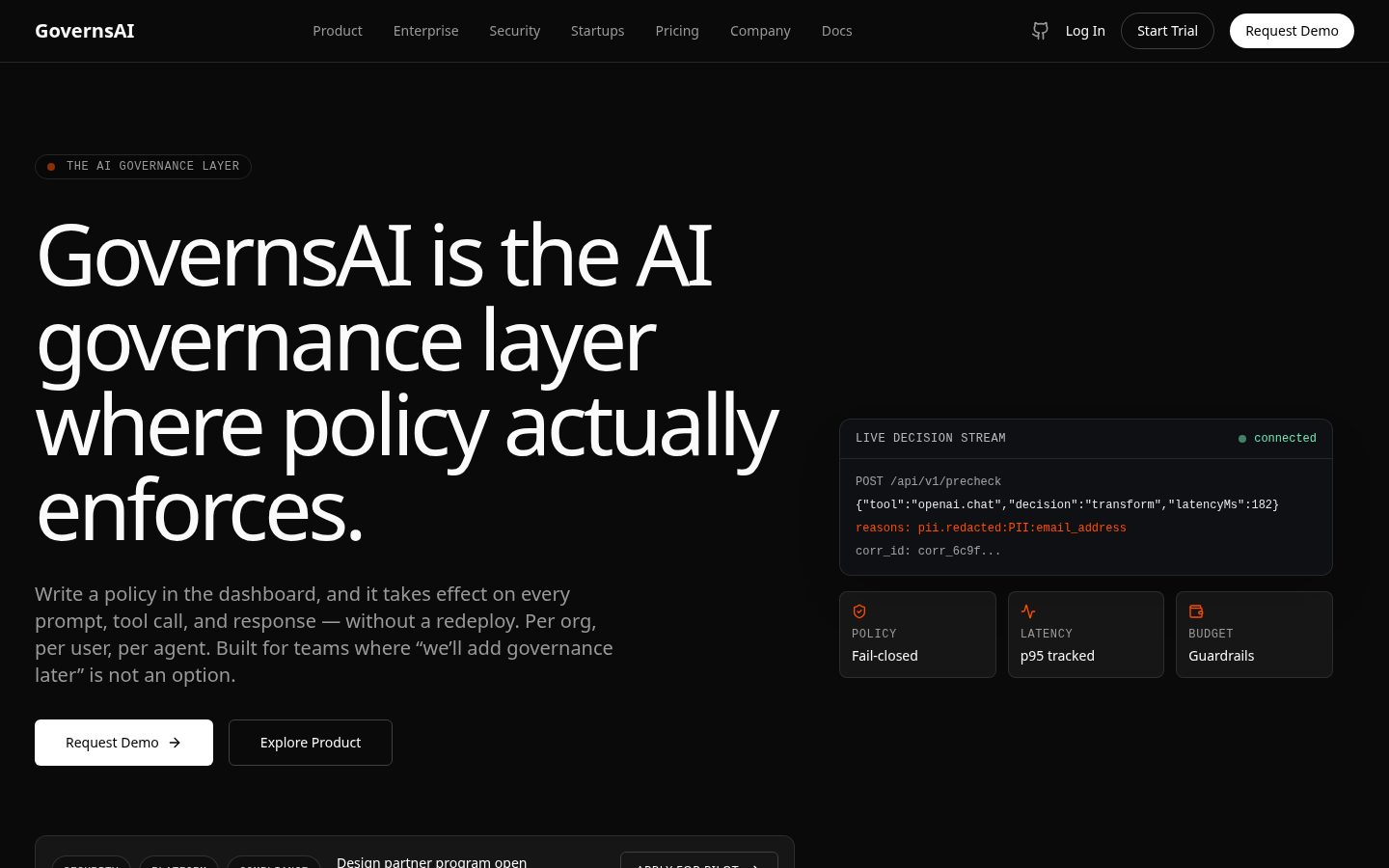The image size is (1389, 868).
Task: Click the Design partner program open text
Action: [x=431, y=861]
